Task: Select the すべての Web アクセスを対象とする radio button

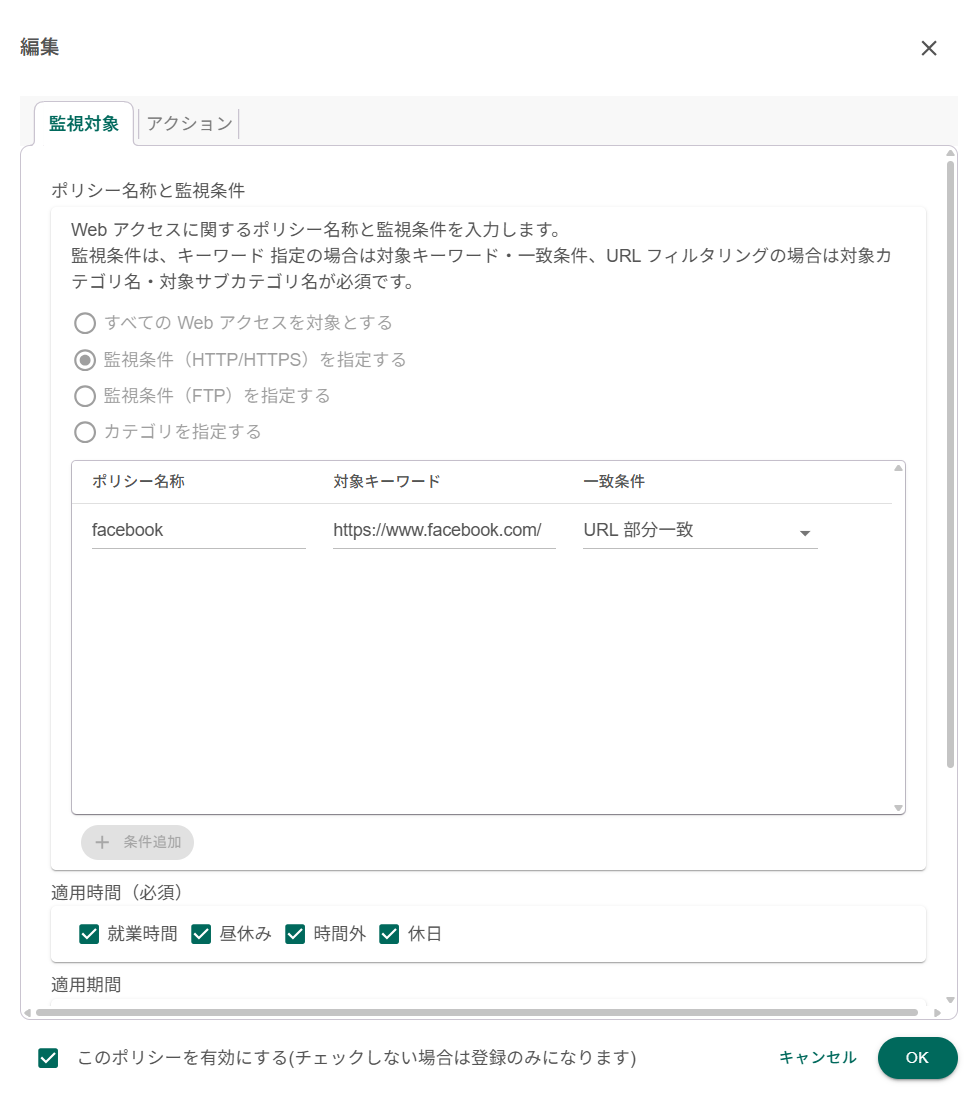Action: [85, 323]
